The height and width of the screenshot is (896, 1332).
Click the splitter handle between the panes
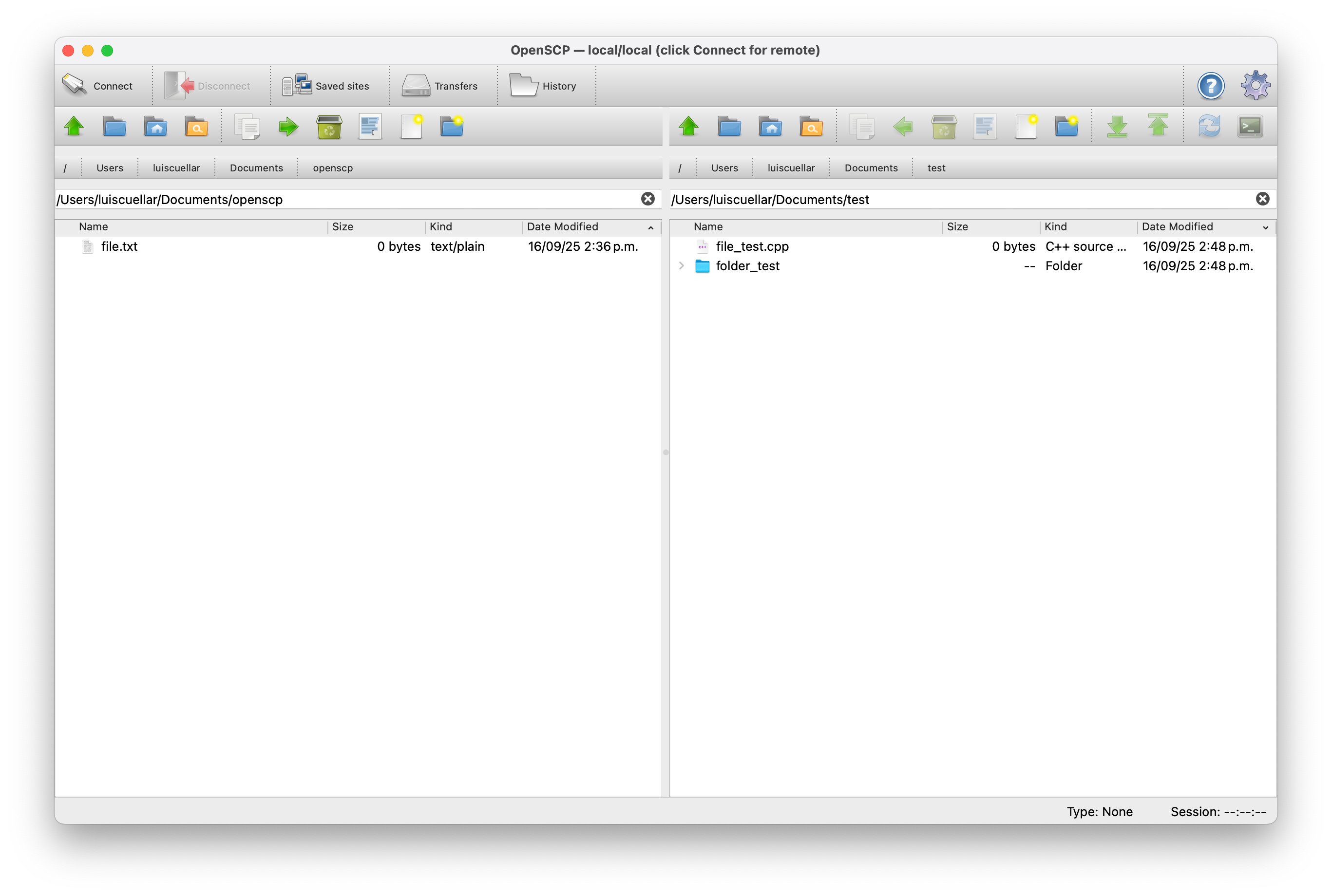pyautogui.click(x=666, y=452)
